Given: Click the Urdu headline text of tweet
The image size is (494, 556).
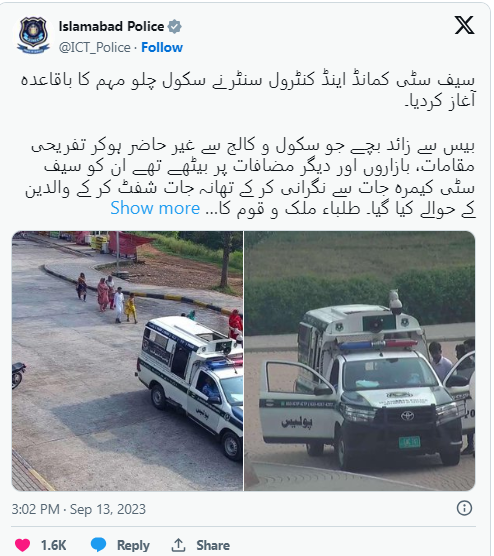Looking at the screenshot, I should [248, 91].
